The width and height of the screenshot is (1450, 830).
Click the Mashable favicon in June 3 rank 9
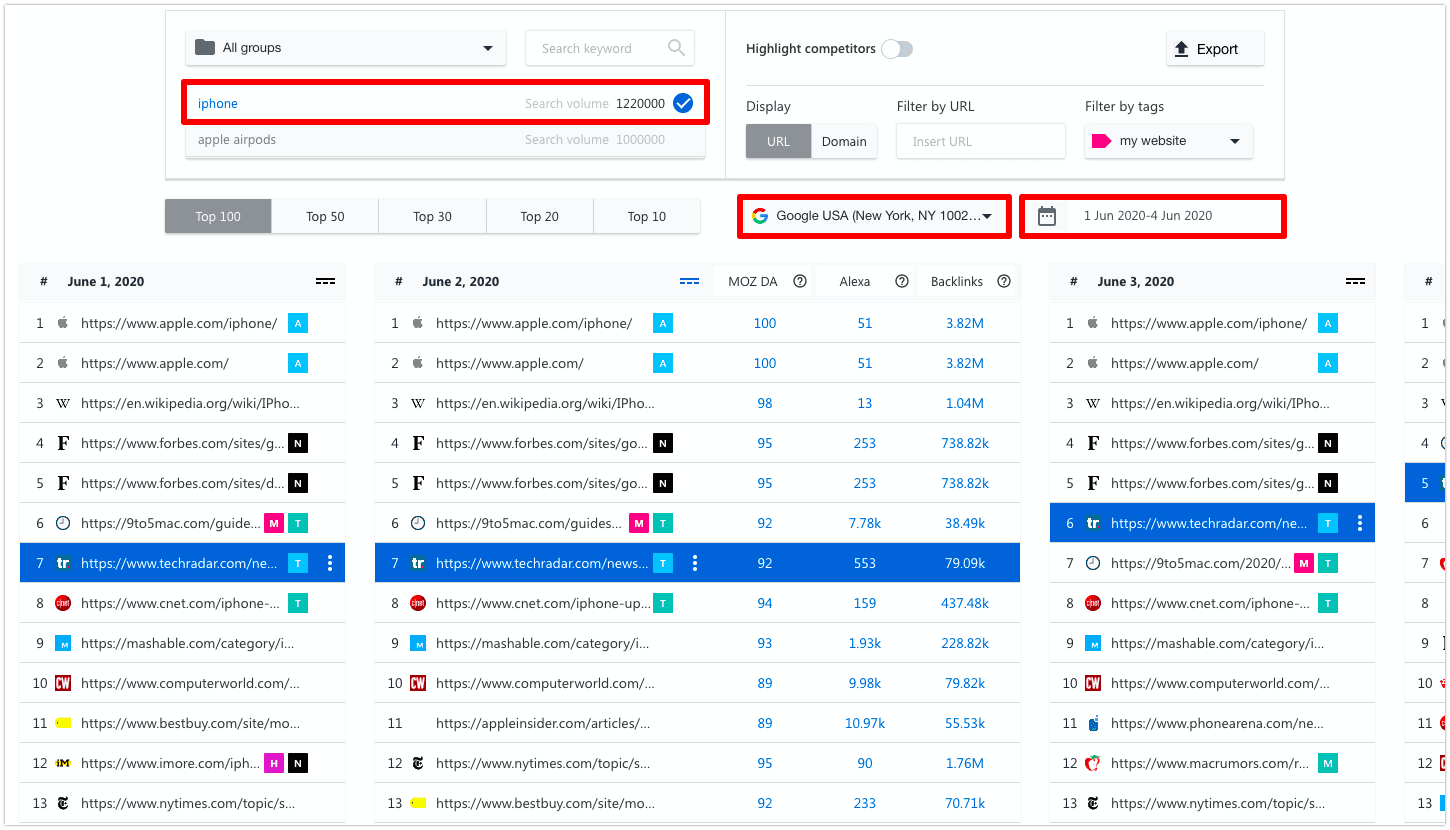(1093, 643)
